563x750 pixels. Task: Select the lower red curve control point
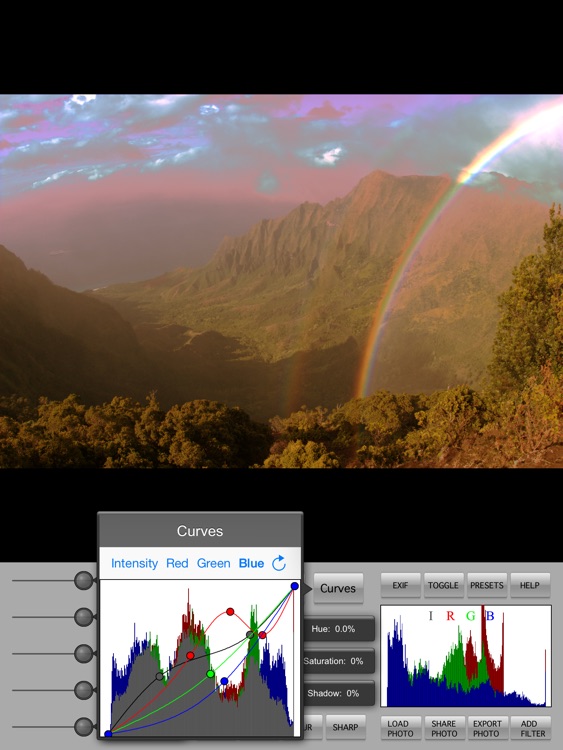pos(190,655)
